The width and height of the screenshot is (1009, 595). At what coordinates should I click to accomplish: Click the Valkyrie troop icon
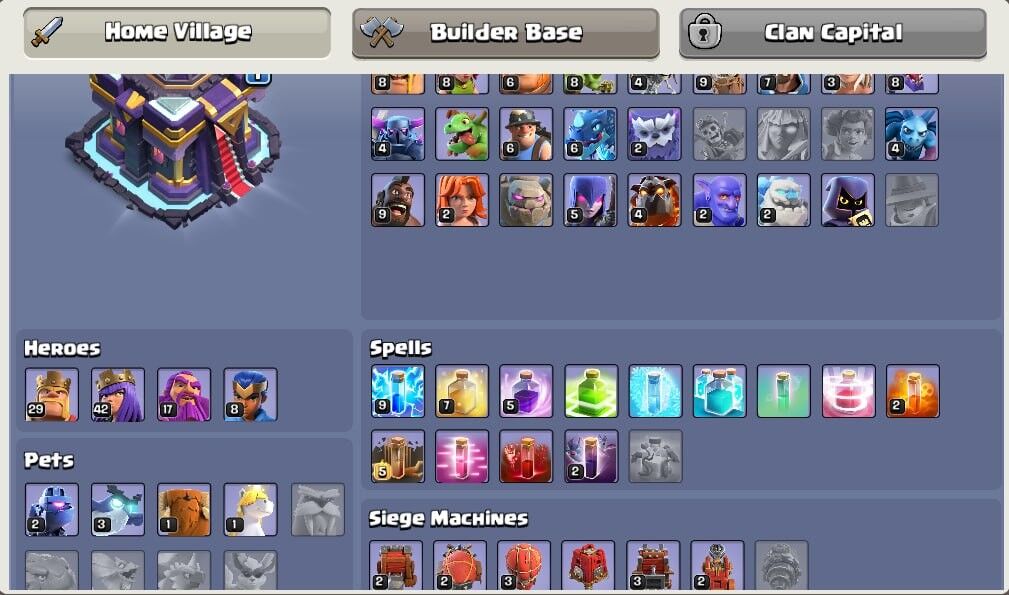click(x=462, y=200)
